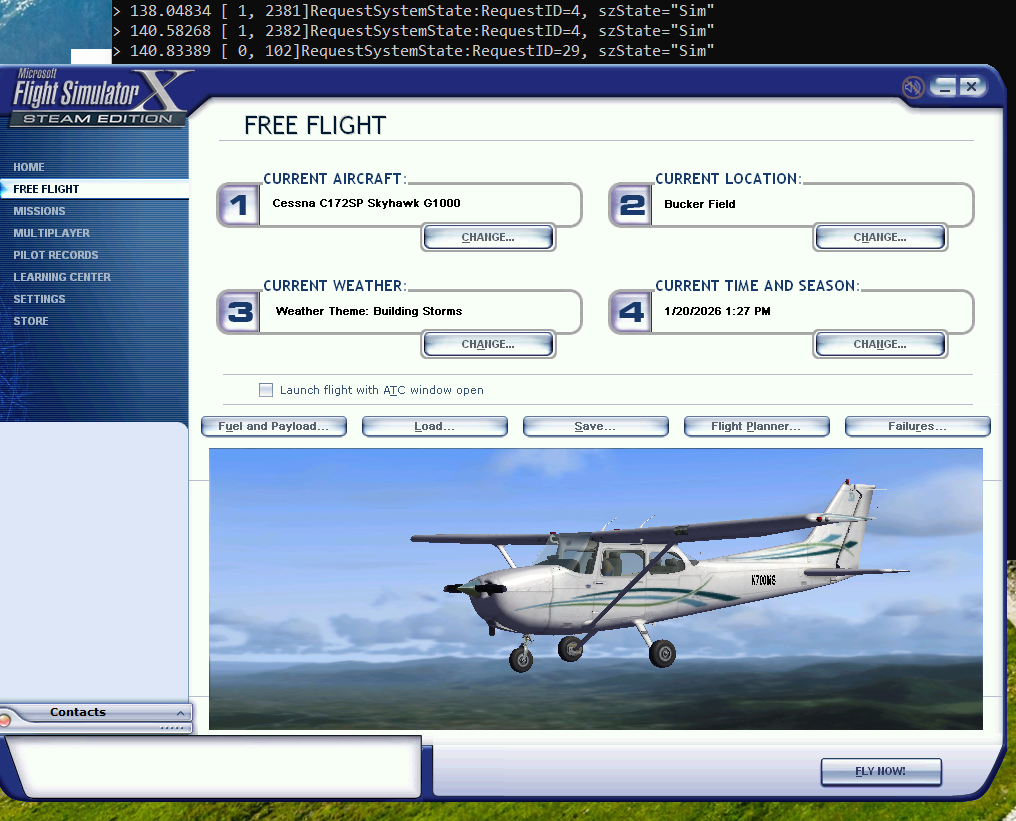The width and height of the screenshot is (1016, 821).
Task: Go to Learning Center in sidebar
Action: point(62,277)
